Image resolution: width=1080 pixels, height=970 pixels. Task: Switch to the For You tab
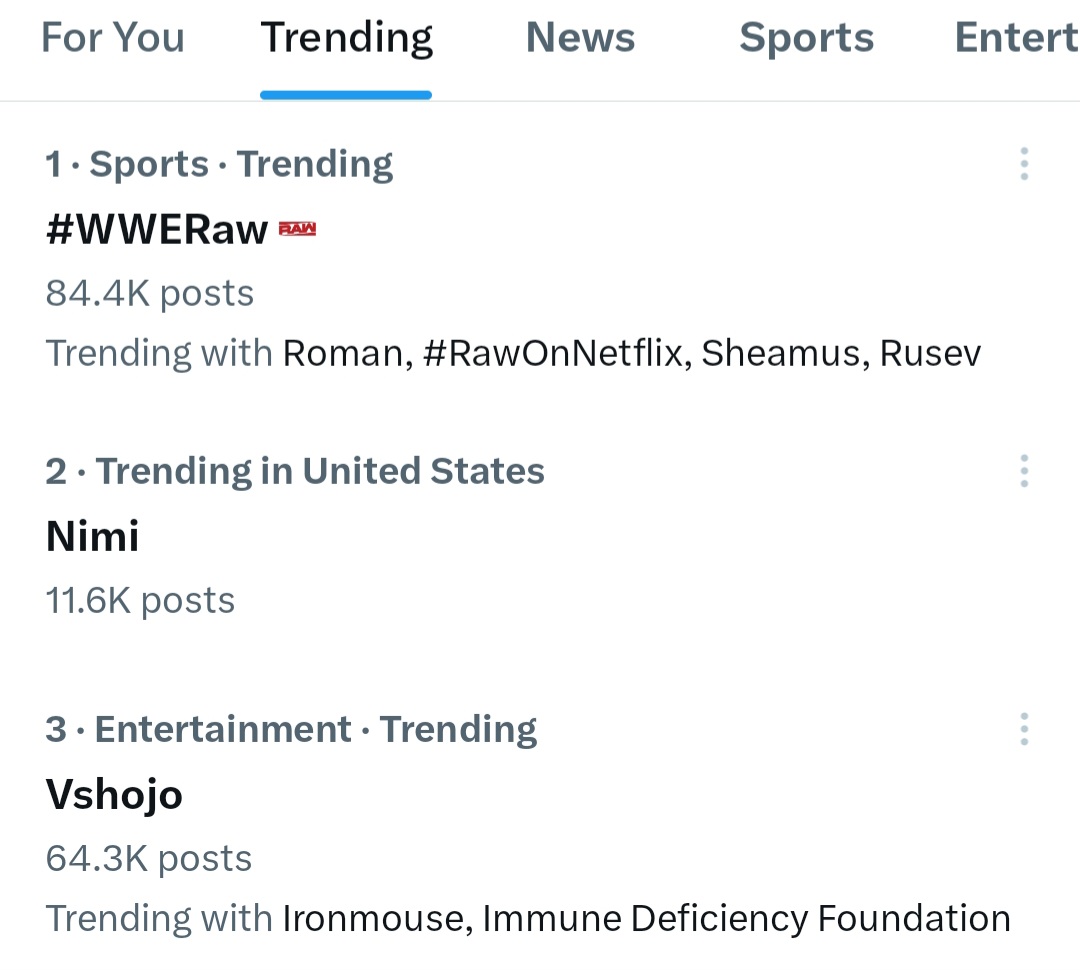[113, 37]
